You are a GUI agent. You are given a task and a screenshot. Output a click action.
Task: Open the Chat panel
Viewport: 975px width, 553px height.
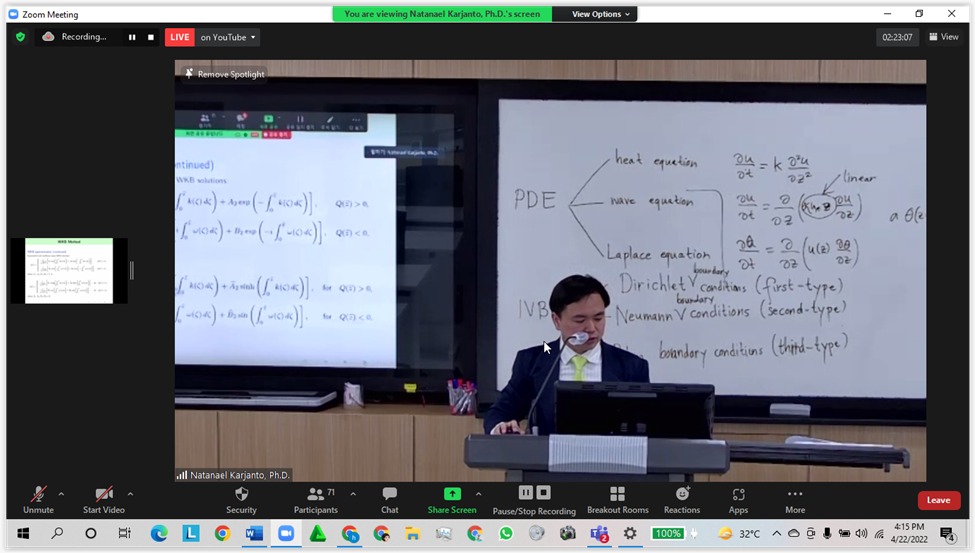tap(389, 495)
